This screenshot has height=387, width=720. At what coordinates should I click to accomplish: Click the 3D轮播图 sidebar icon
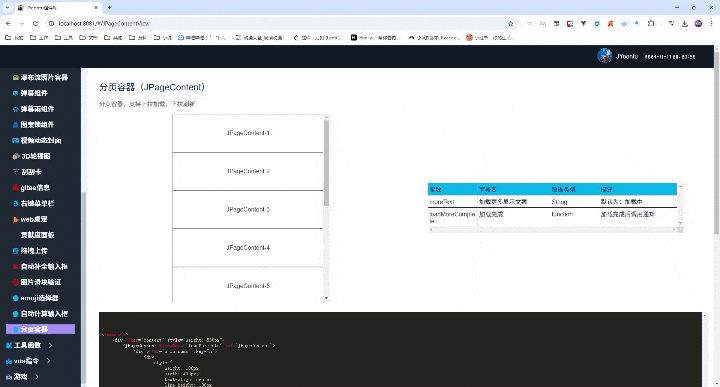[16, 156]
